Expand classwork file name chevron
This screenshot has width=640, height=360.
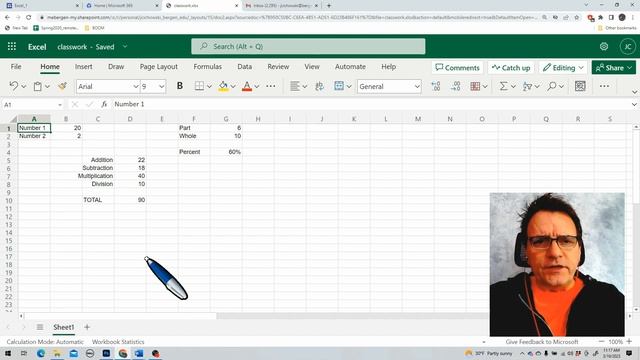(125, 47)
